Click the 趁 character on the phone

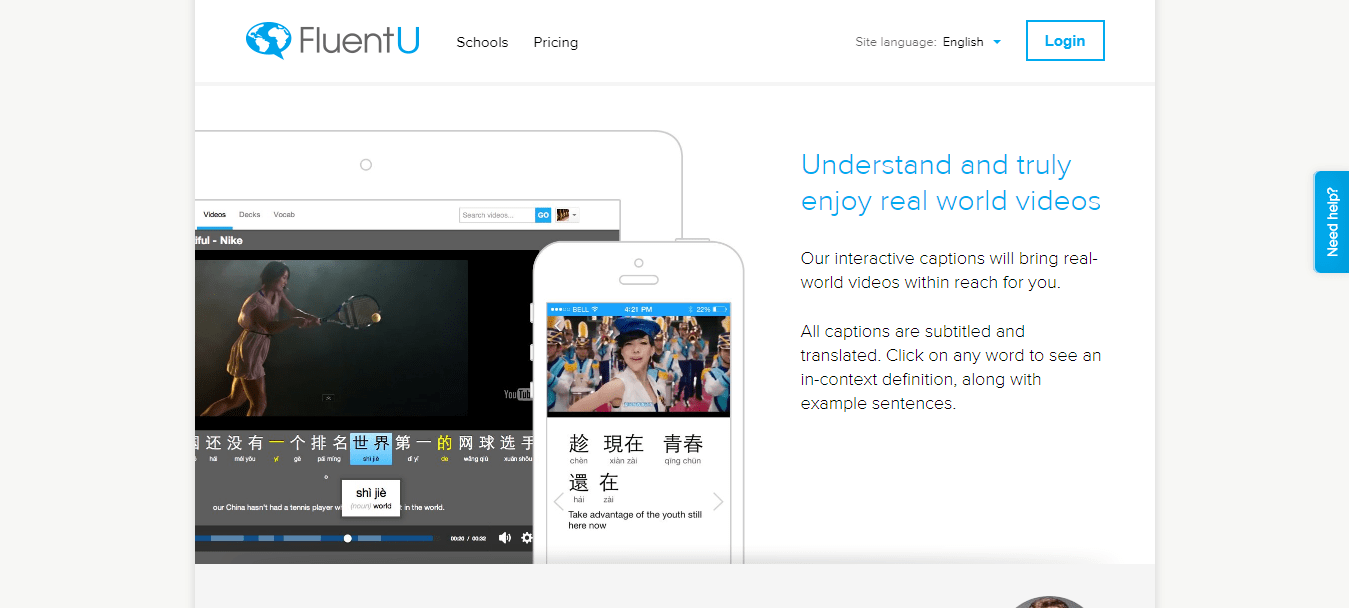point(579,444)
